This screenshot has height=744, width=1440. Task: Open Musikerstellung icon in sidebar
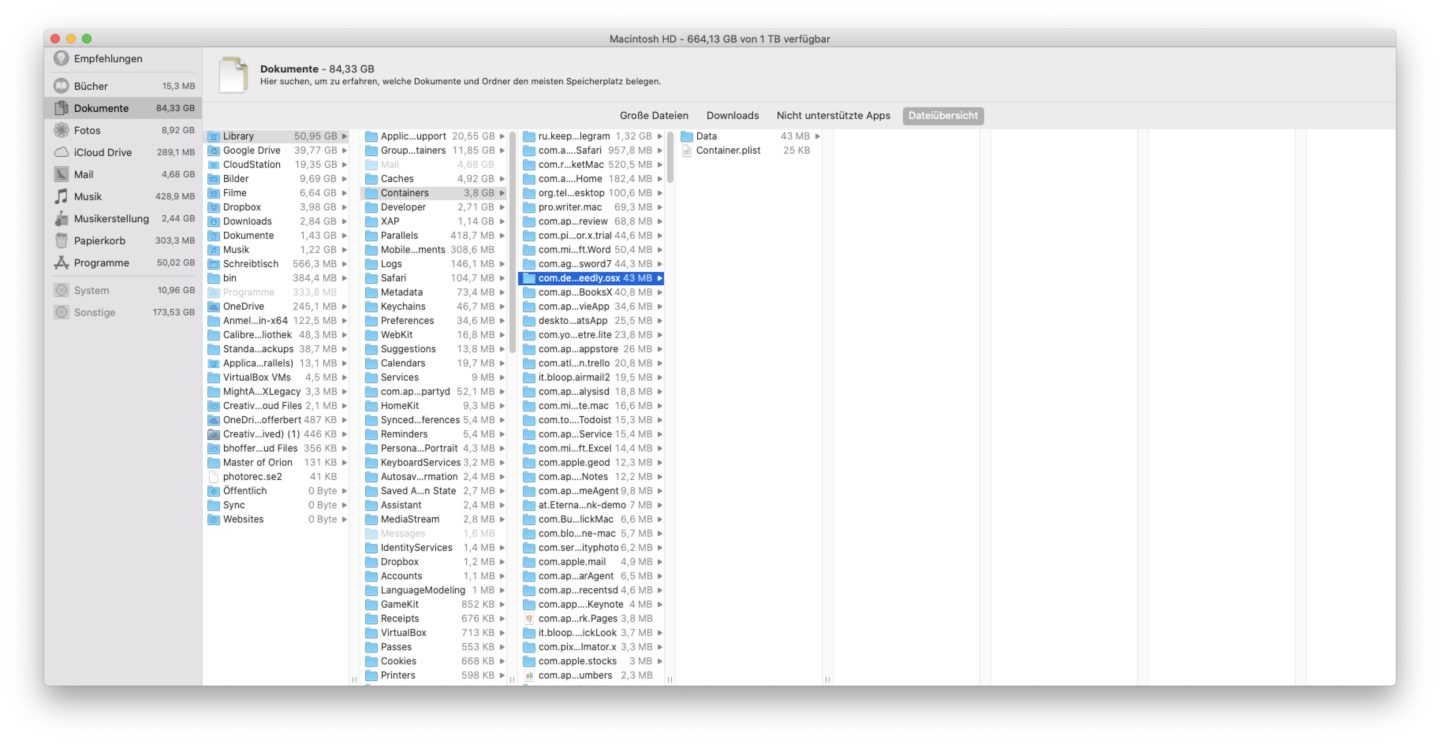click(x=62, y=218)
